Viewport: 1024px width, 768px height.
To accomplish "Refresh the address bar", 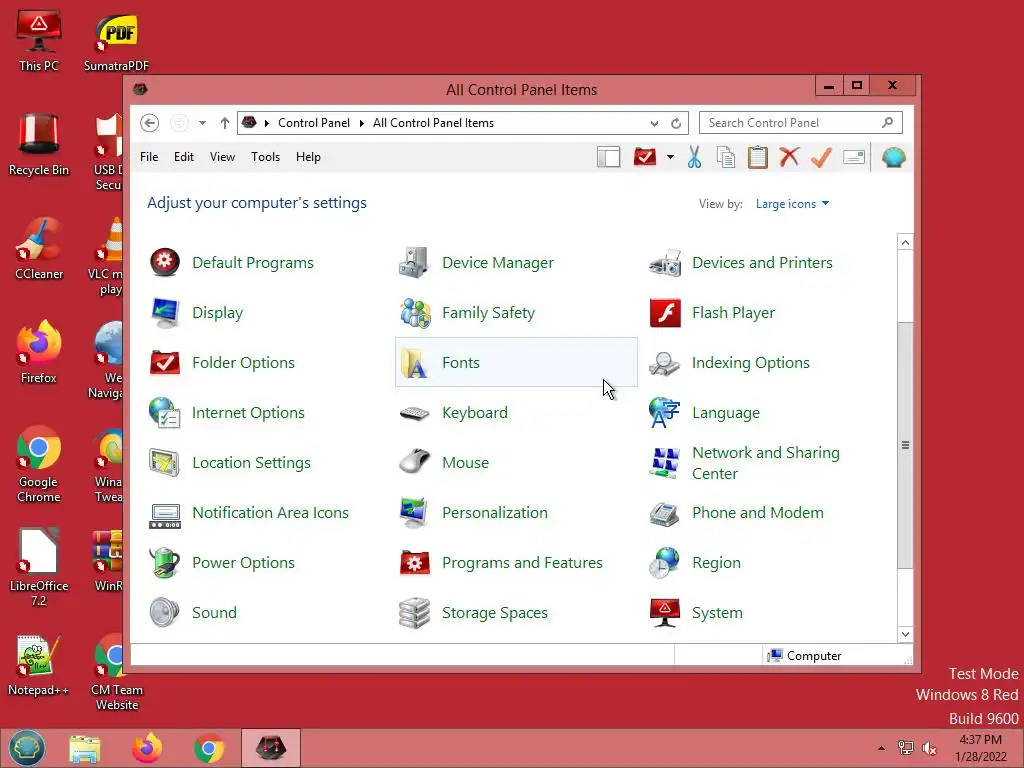I will [x=676, y=123].
